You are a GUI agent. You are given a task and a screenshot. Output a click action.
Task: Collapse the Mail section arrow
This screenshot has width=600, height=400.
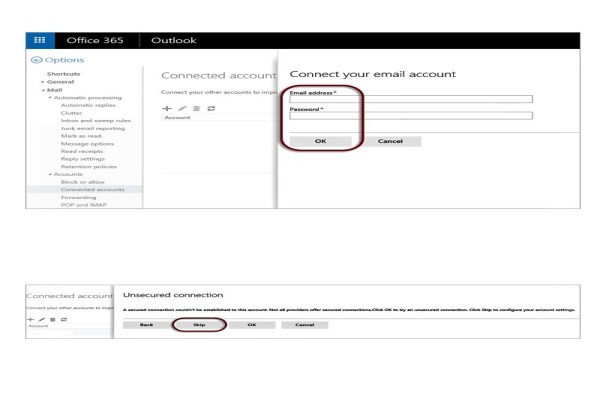coord(43,90)
